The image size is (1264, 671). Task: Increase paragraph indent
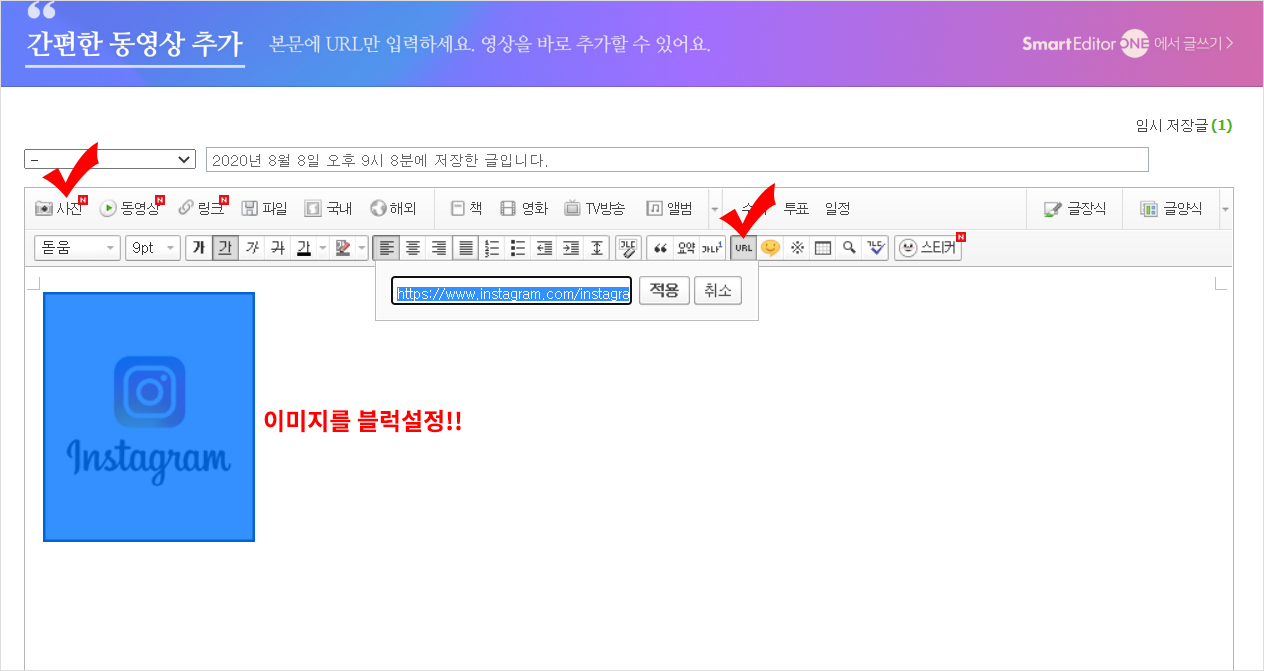(571, 248)
